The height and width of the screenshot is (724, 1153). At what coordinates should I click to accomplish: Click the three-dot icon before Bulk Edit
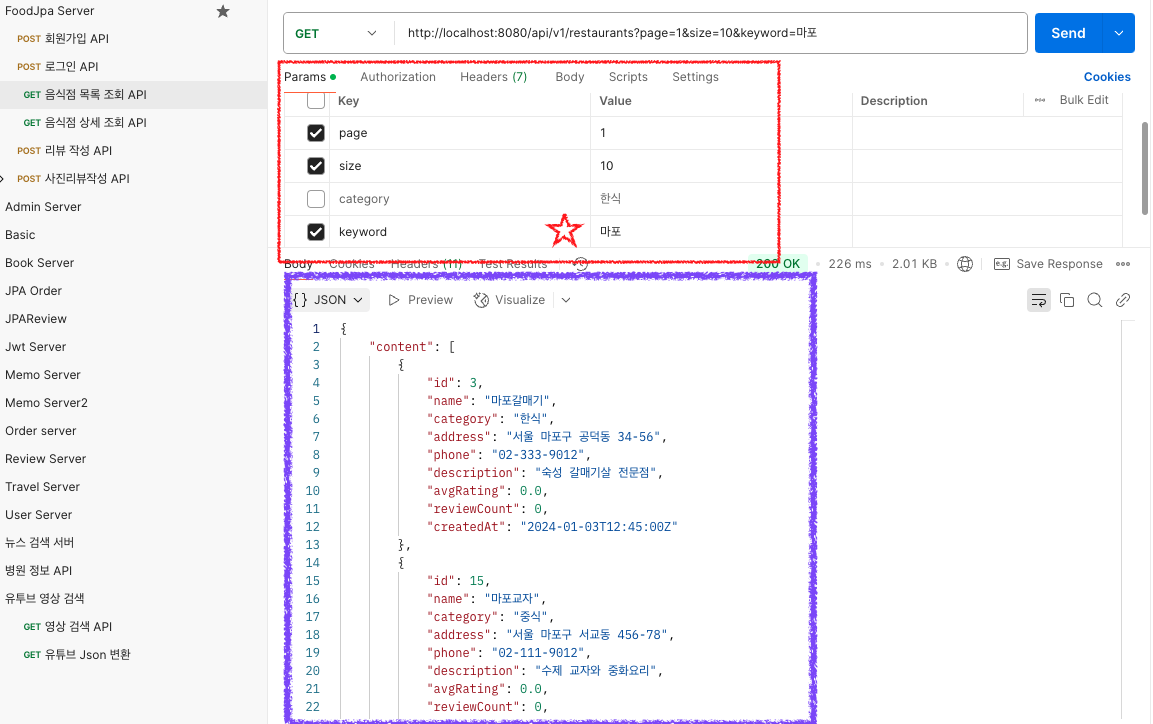pyautogui.click(x=1040, y=100)
